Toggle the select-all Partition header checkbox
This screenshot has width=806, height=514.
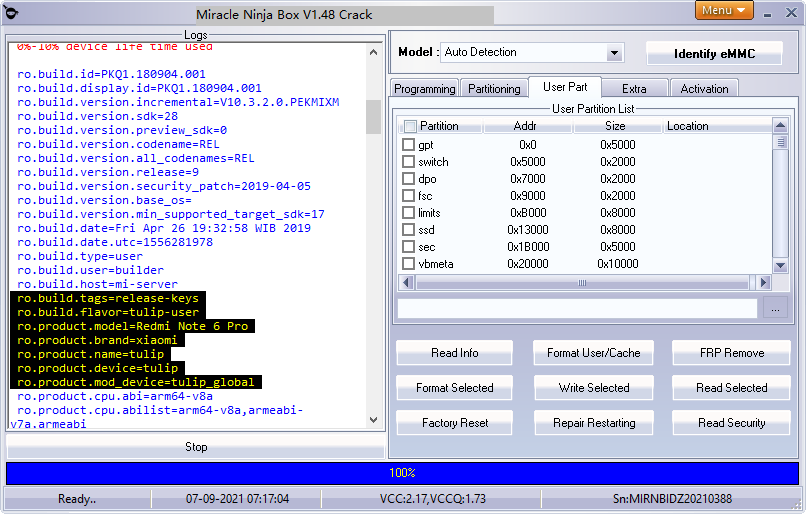point(410,126)
